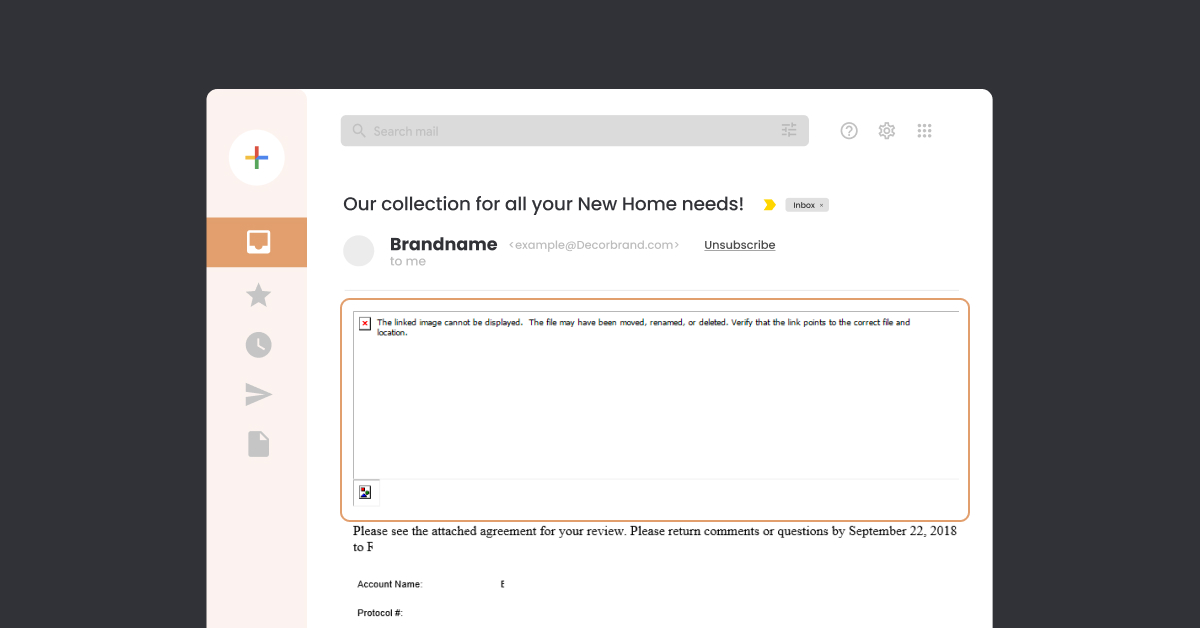Screen dimensions: 1200x628
Task: Open Gmail search options filter icon
Action: (x=788, y=130)
